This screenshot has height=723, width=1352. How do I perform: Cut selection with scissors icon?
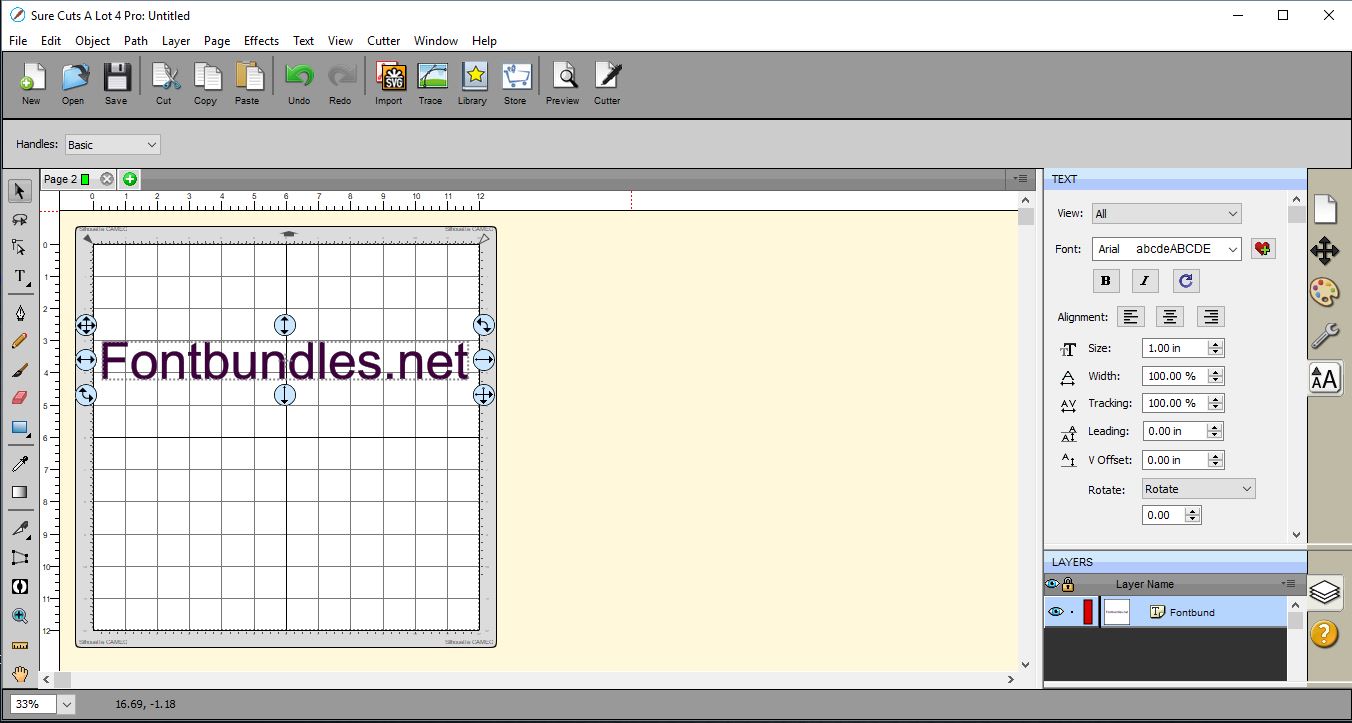click(x=164, y=84)
